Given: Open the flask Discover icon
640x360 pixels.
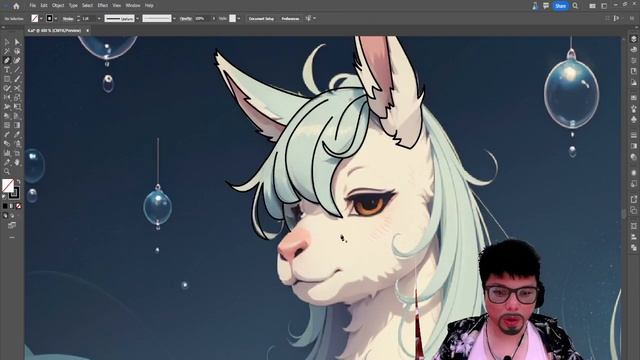Looking at the screenshot, I should coord(535,6).
